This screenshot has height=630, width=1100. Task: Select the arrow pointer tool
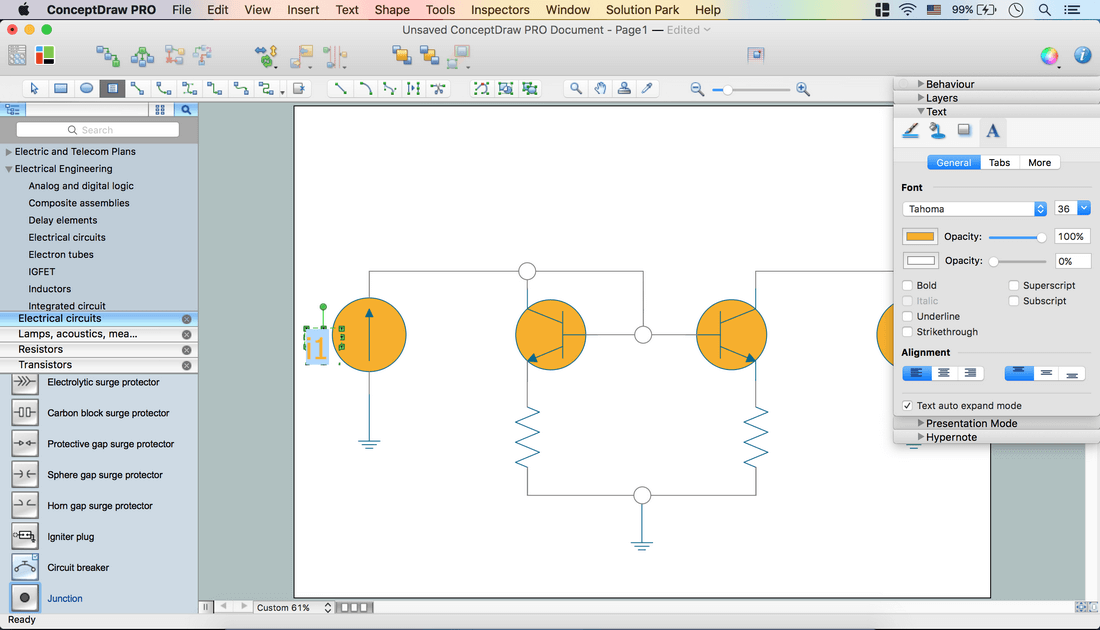click(35, 89)
